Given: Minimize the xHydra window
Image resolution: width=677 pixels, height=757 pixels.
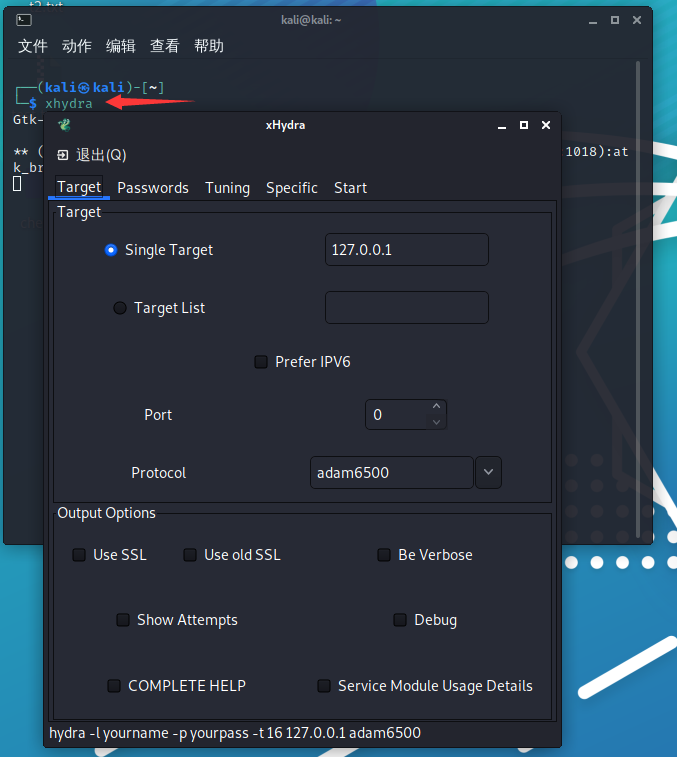Looking at the screenshot, I should point(502,125).
